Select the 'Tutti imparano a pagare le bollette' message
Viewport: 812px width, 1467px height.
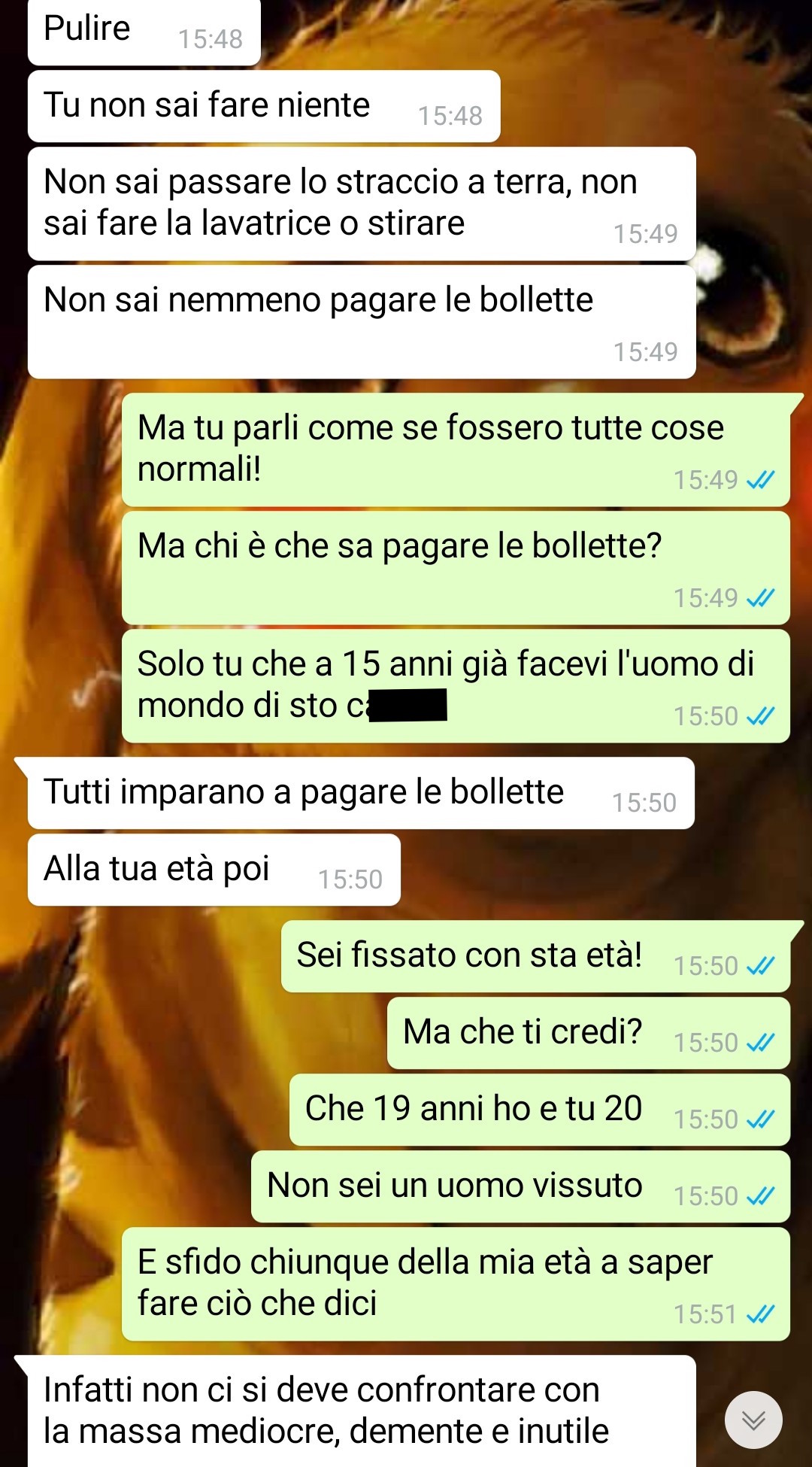point(361,793)
